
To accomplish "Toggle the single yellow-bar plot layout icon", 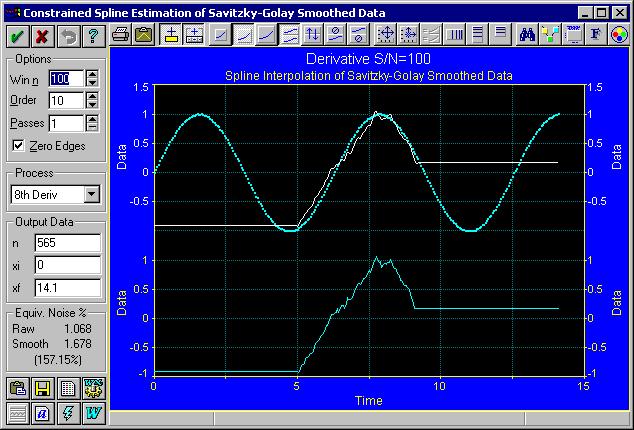I will 171,35.
